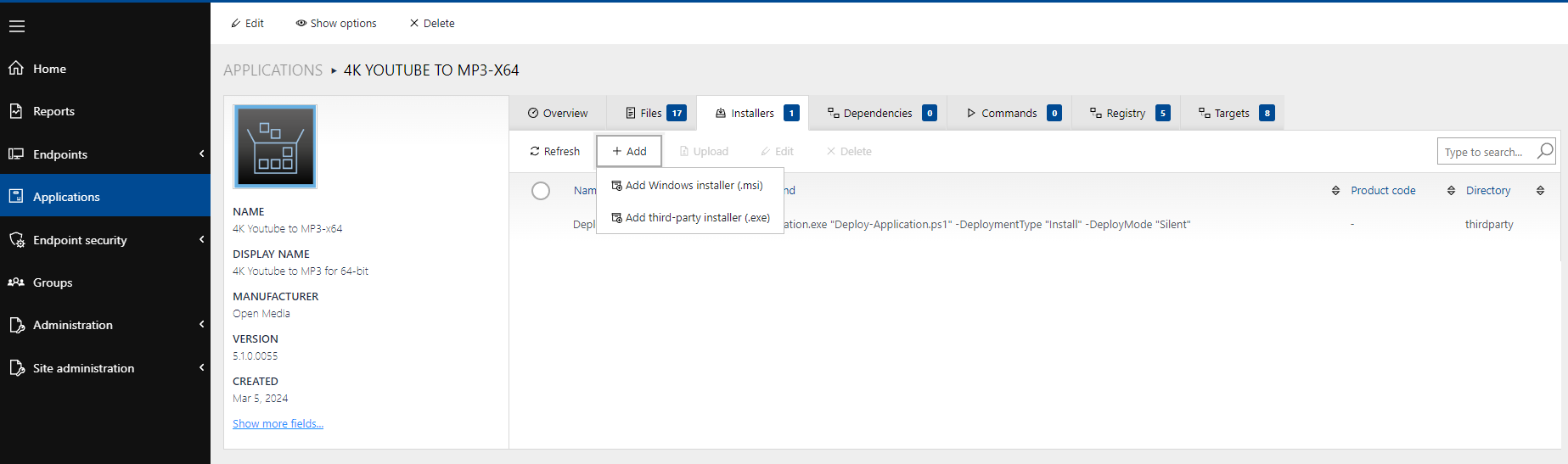Go to Home in sidebar
The image size is (1568, 464).
pyautogui.click(x=105, y=68)
